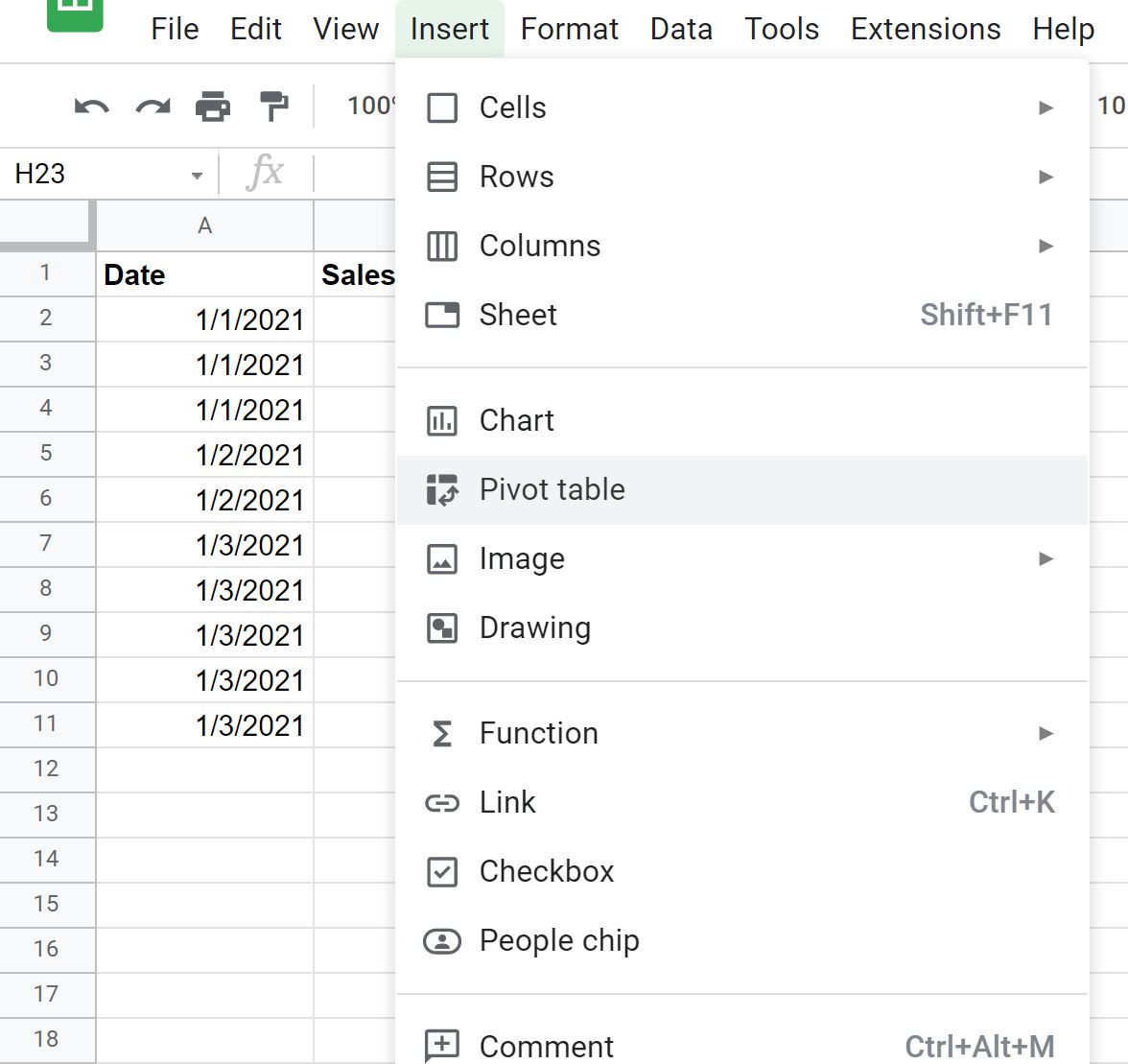Select row 1 header
The height and width of the screenshot is (1064, 1128).
click(47, 273)
